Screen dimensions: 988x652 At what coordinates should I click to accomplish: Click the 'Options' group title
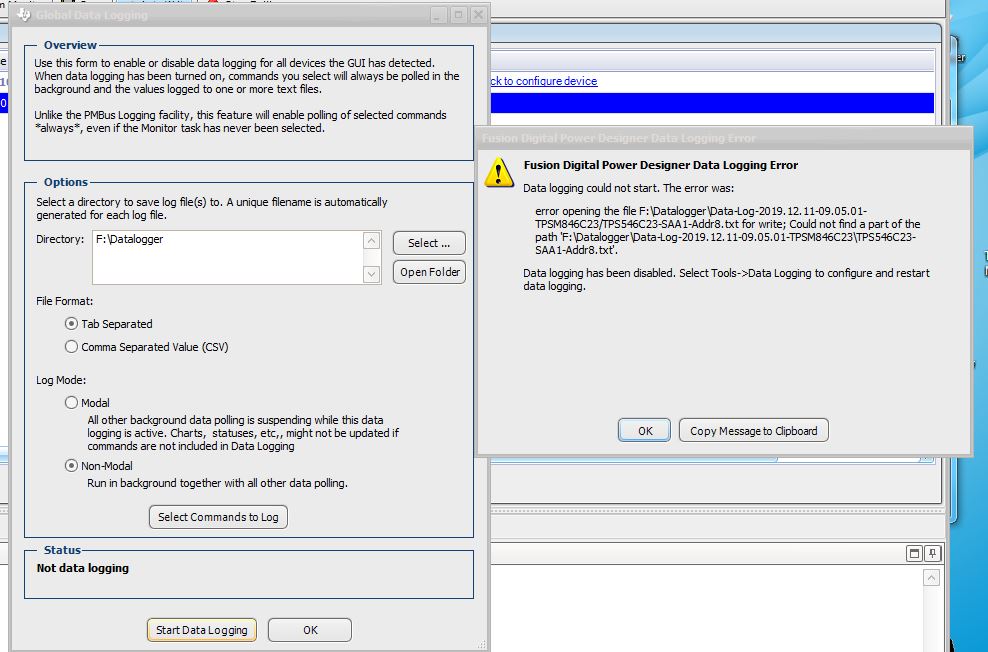66,182
